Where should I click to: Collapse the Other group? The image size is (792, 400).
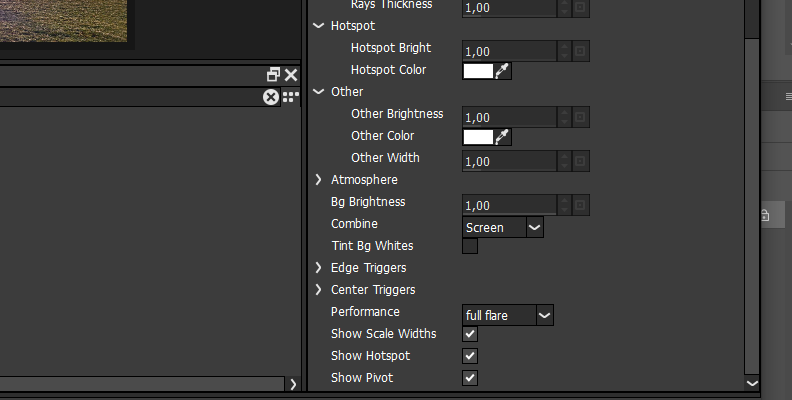[318, 92]
